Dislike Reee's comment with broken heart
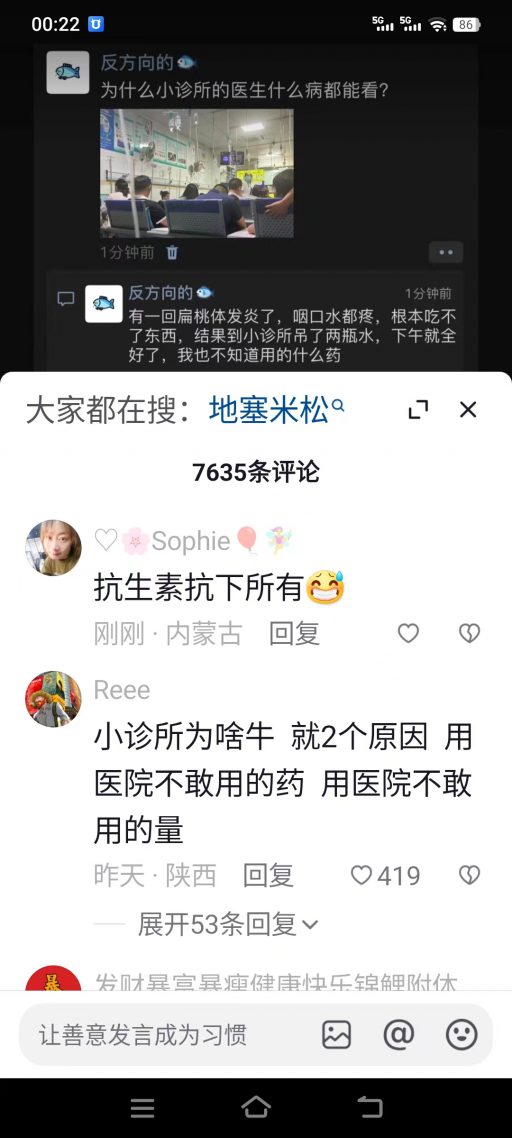Screen dimensions: 512x1138 coord(470,875)
